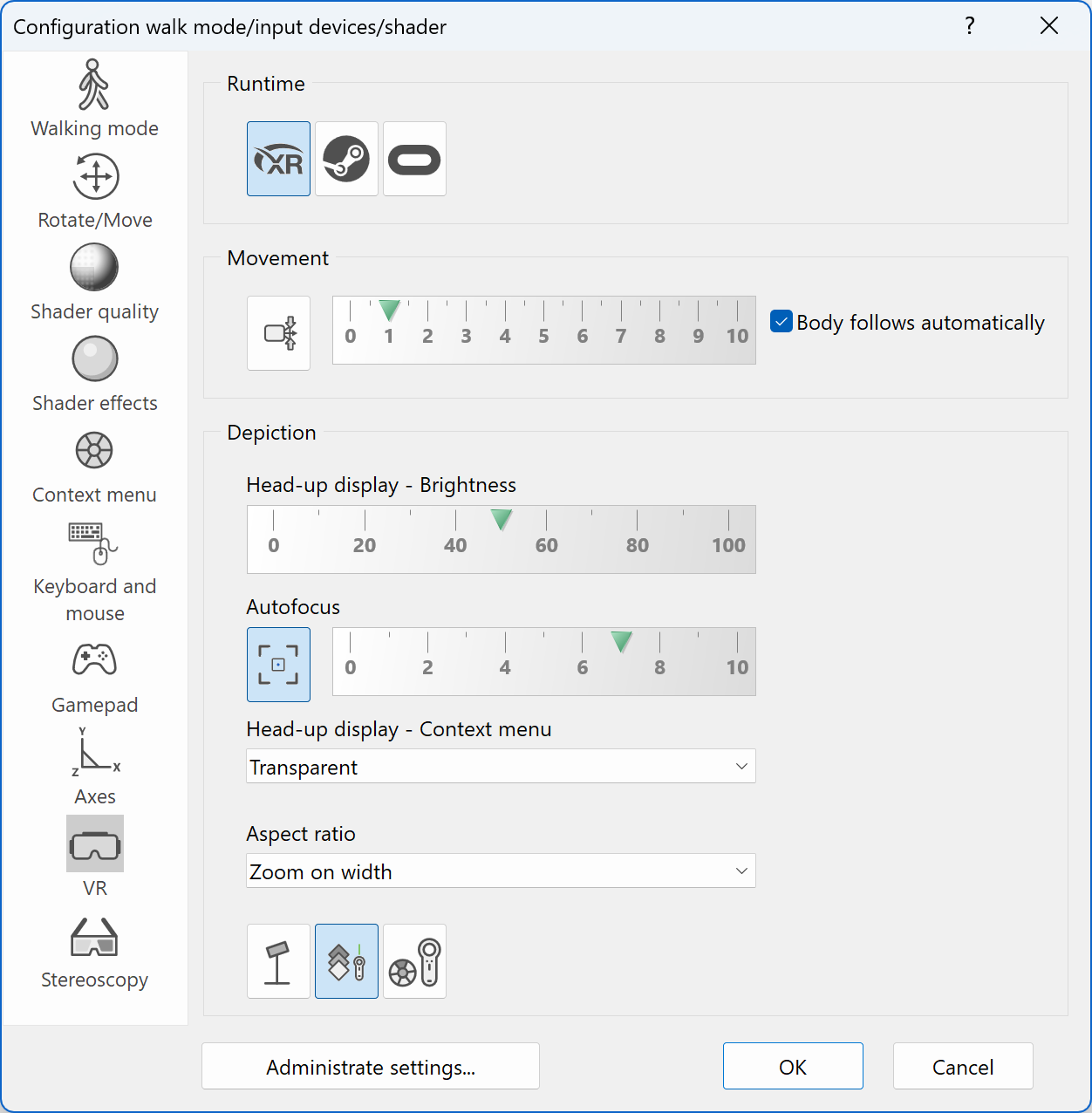
Task: Open the Head-up display Context menu dropdown
Action: [501, 767]
